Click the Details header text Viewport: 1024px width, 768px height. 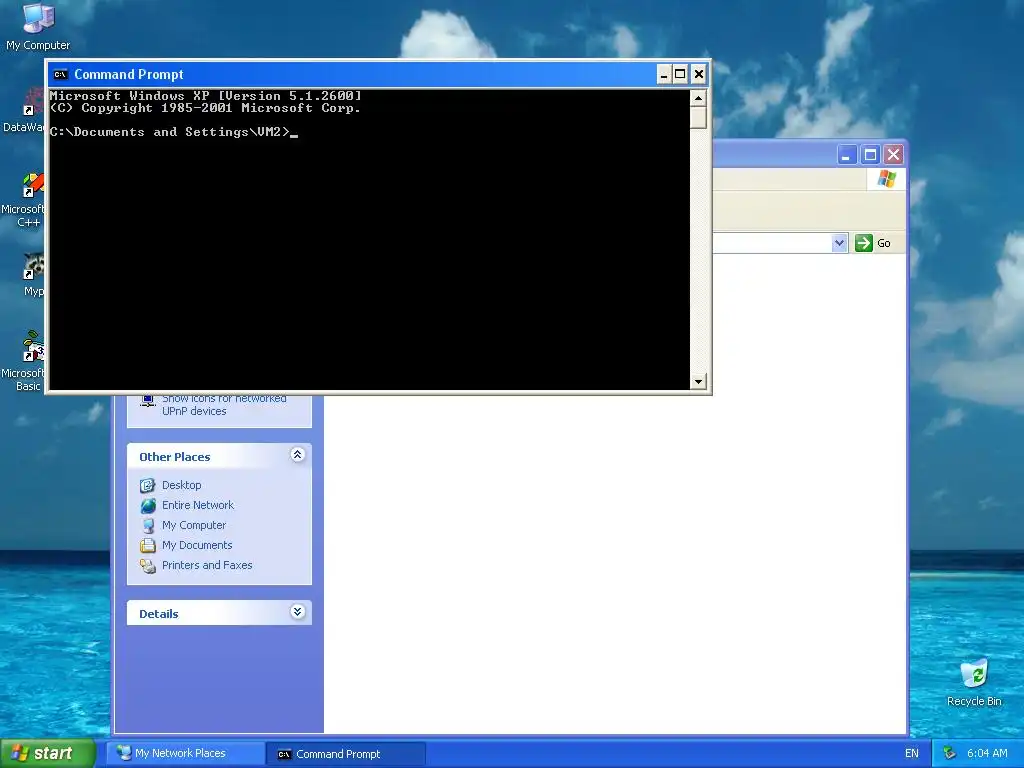click(x=159, y=614)
